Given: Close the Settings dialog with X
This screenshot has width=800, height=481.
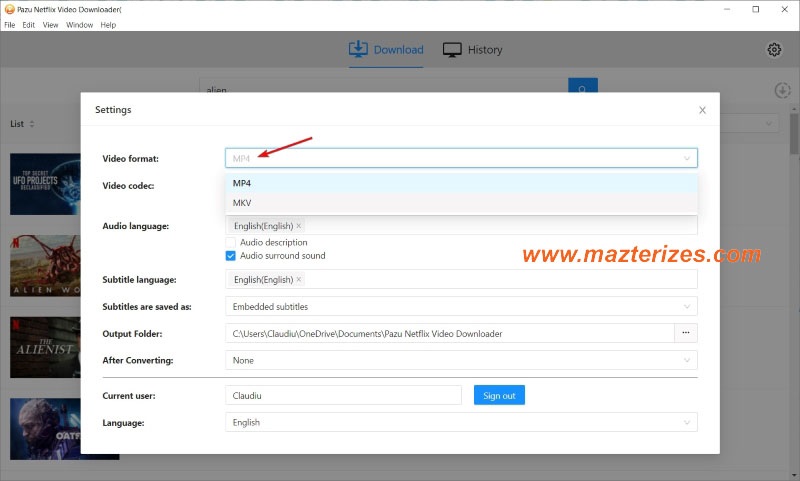Looking at the screenshot, I should [702, 110].
